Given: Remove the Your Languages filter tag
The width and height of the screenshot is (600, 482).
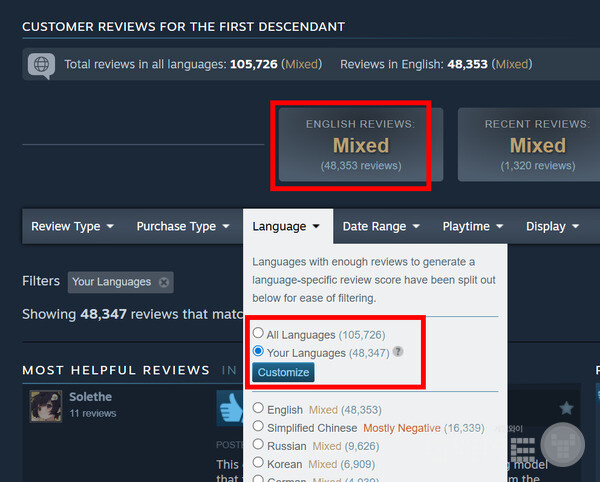Looking at the screenshot, I should pyautogui.click(x=164, y=282).
